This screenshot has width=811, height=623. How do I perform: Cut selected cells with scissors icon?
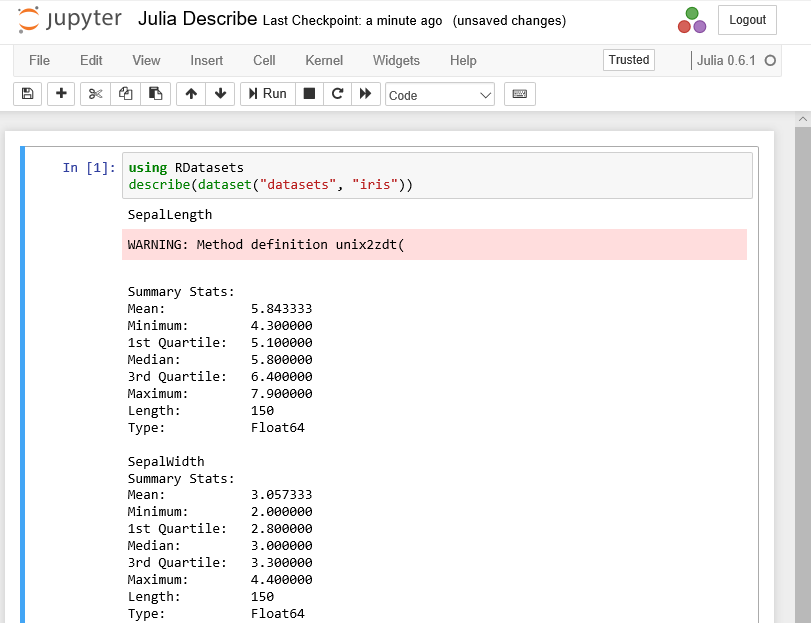tap(95, 94)
